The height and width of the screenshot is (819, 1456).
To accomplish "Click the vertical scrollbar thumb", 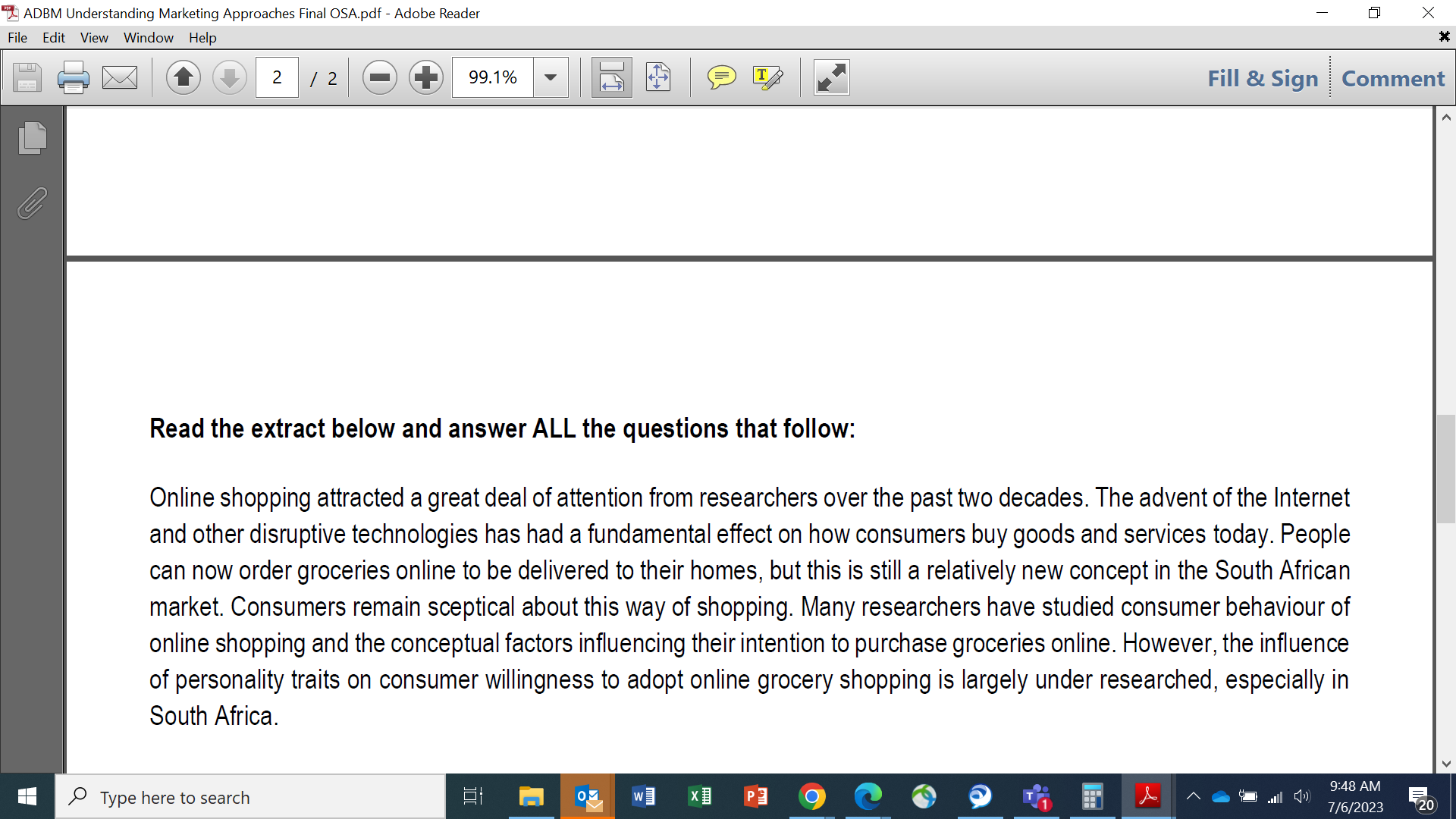I will [1445, 469].
